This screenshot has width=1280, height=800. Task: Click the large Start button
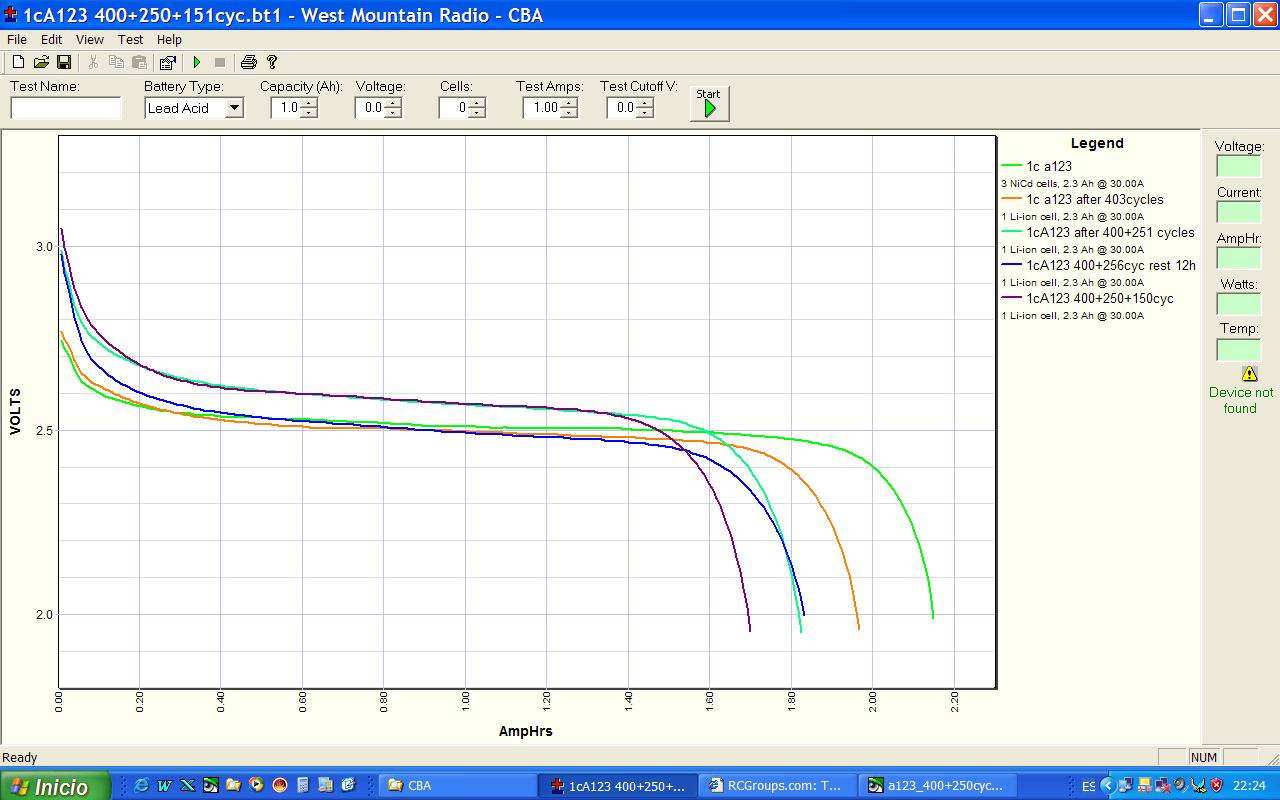709,103
